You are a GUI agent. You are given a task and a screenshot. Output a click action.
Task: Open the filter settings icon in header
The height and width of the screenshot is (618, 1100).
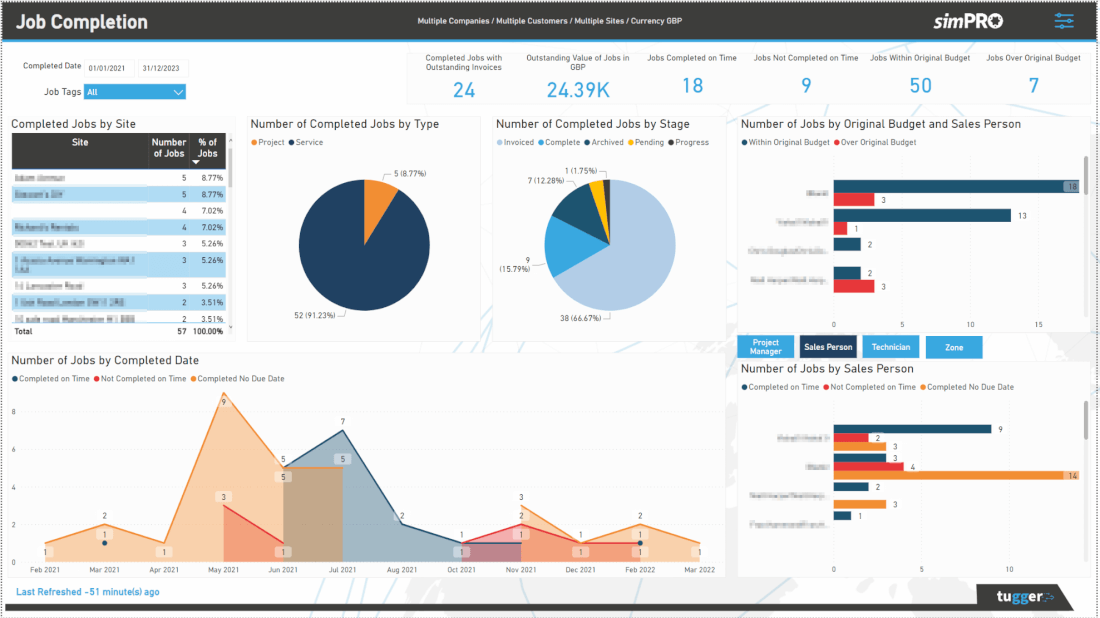click(x=1064, y=21)
